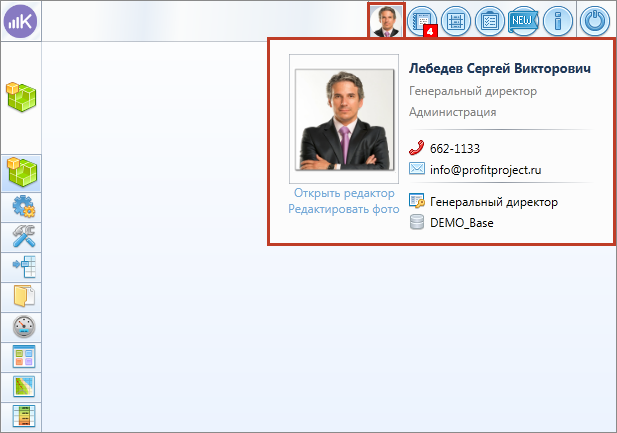This screenshot has height=433, width=617.
Task: Click the gray "Генеральный директор" position under the name
Action: click(473, 91)
